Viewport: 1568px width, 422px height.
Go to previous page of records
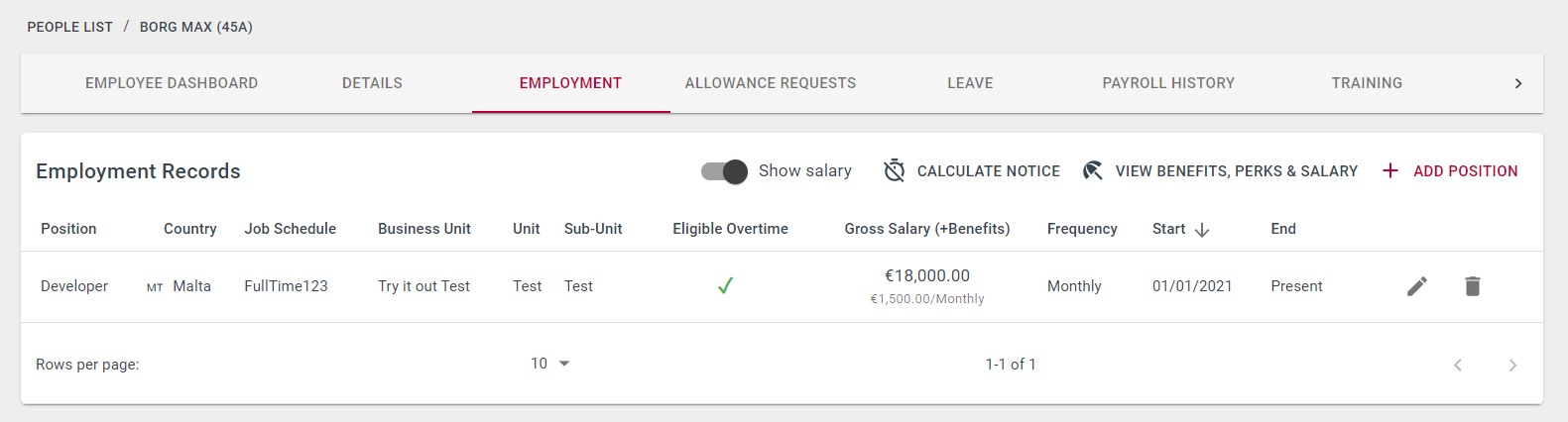pyautogui.click(x=1458, y=365)
